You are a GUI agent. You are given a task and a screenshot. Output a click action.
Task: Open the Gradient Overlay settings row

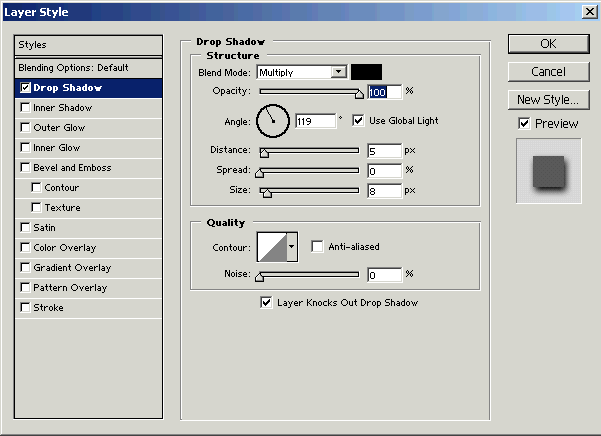89,267
